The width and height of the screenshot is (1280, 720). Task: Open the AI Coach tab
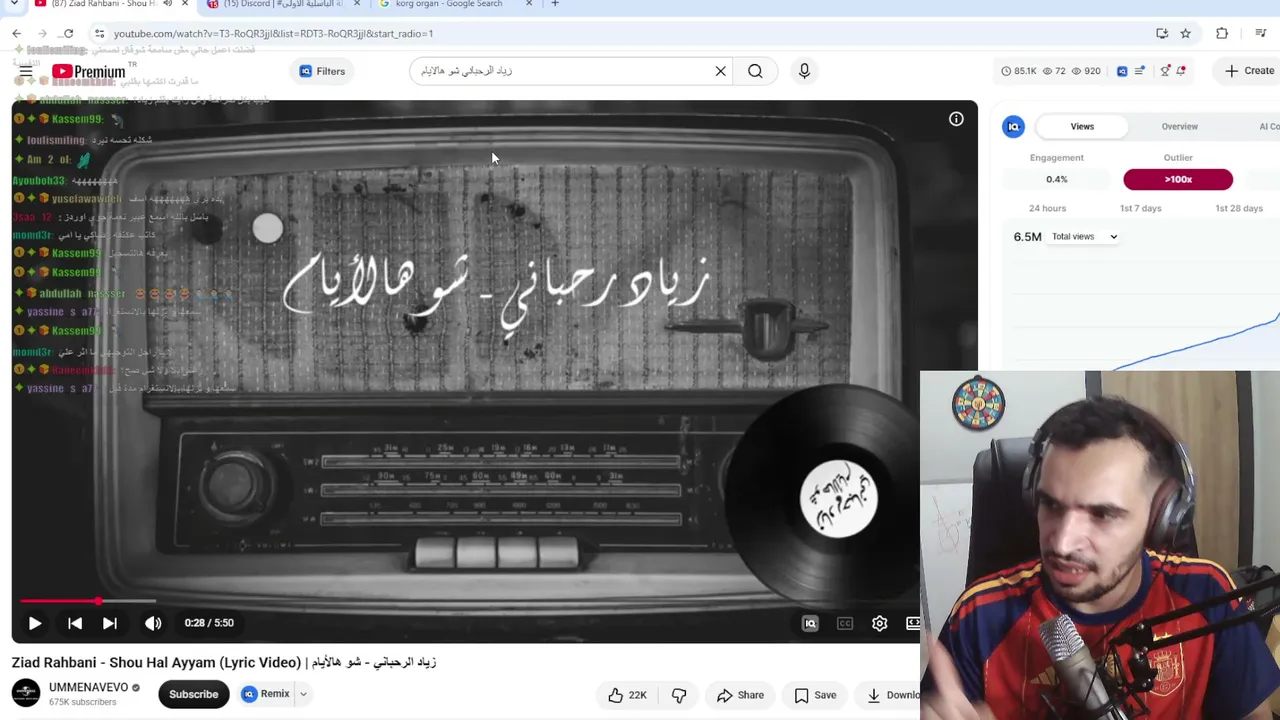point(1268,127)
